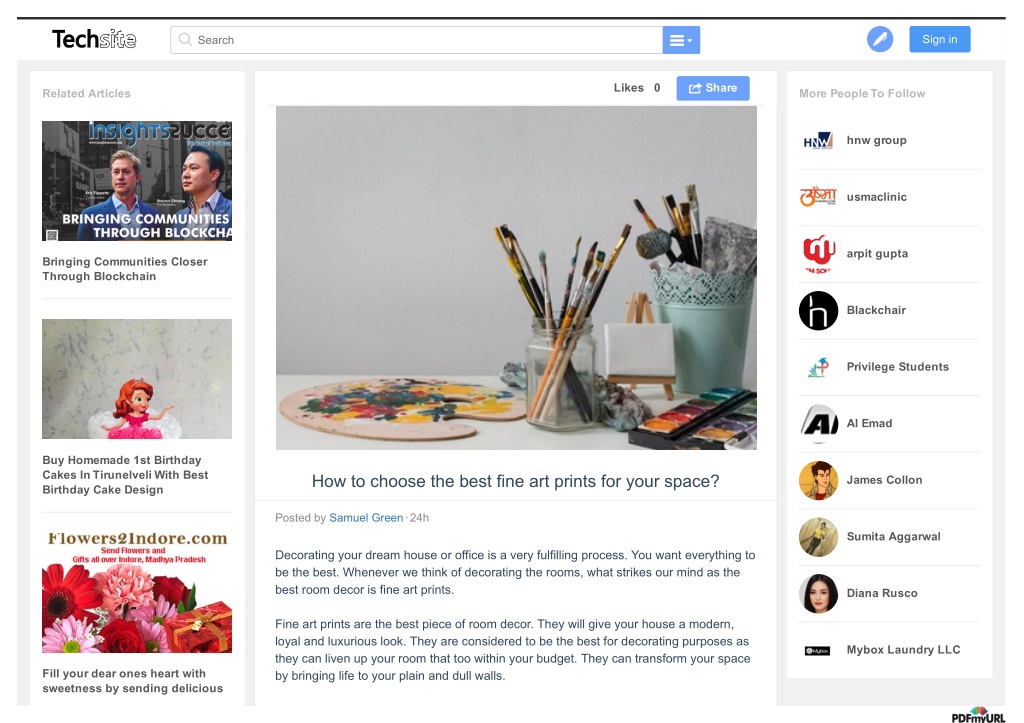Click Diana Rusco's profile photo

coord(818,593)
